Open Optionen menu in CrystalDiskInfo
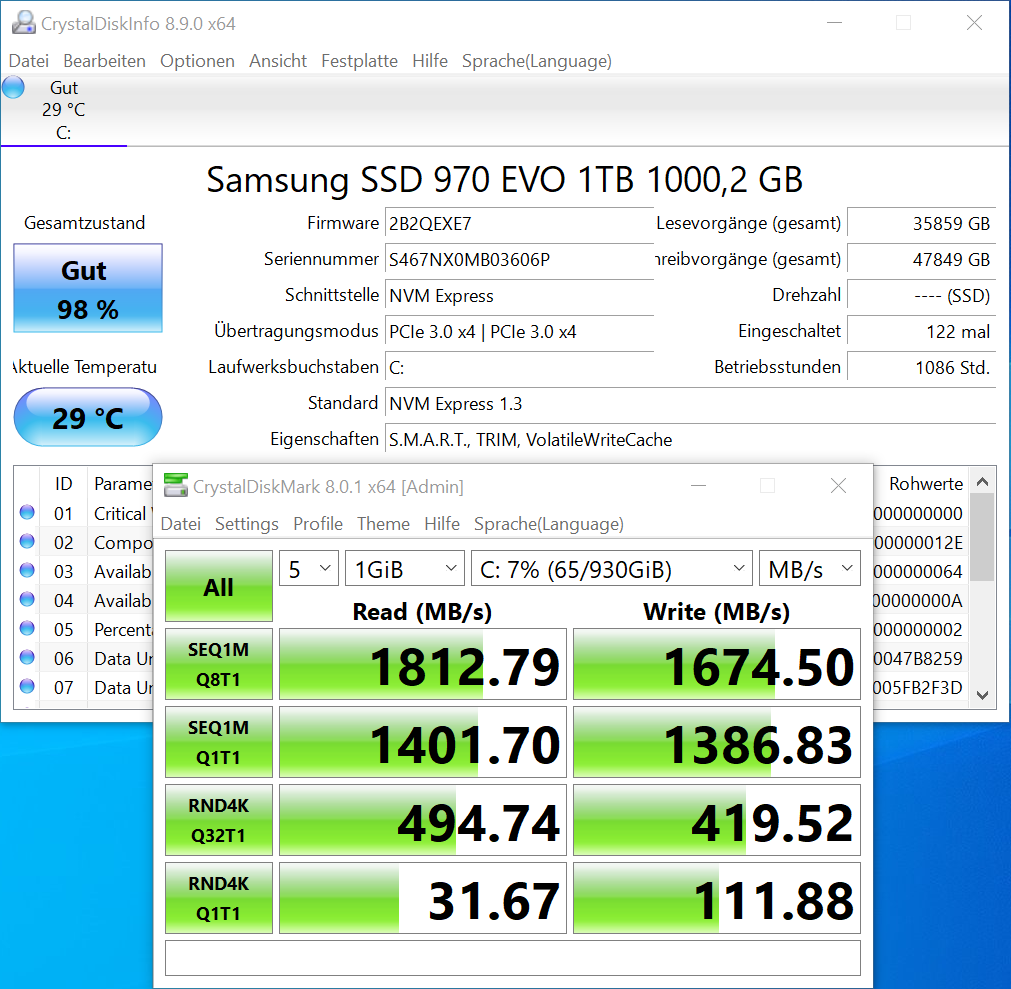This screenshot has width=1011, height=989. [197, 61]
